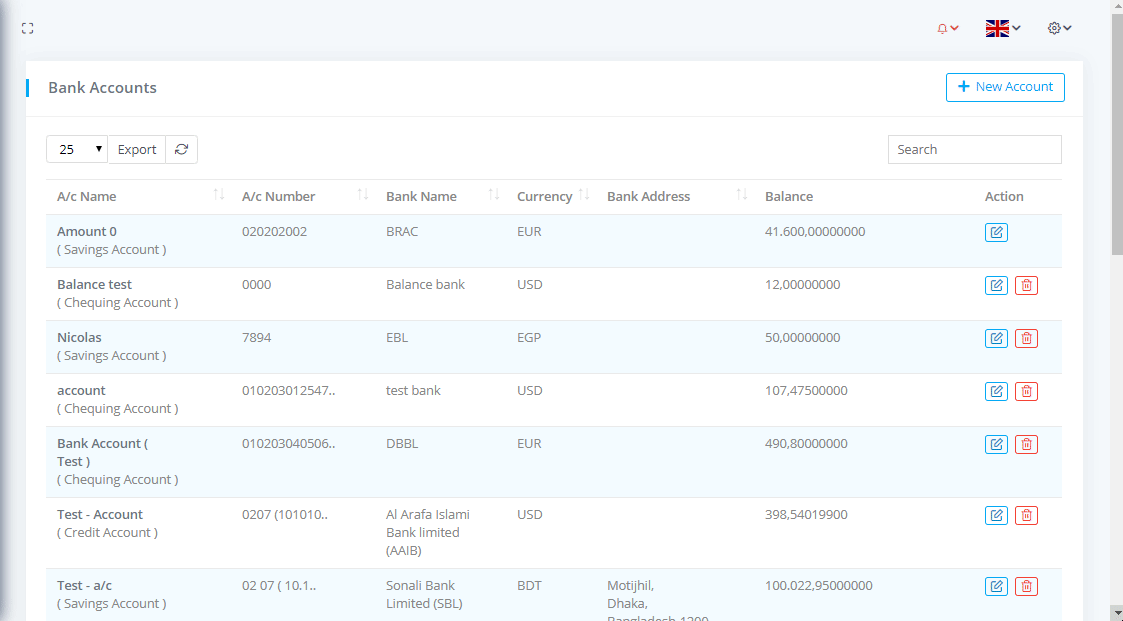
Task: Click the fullscreen toggle icon
Action: coord(28,29)
